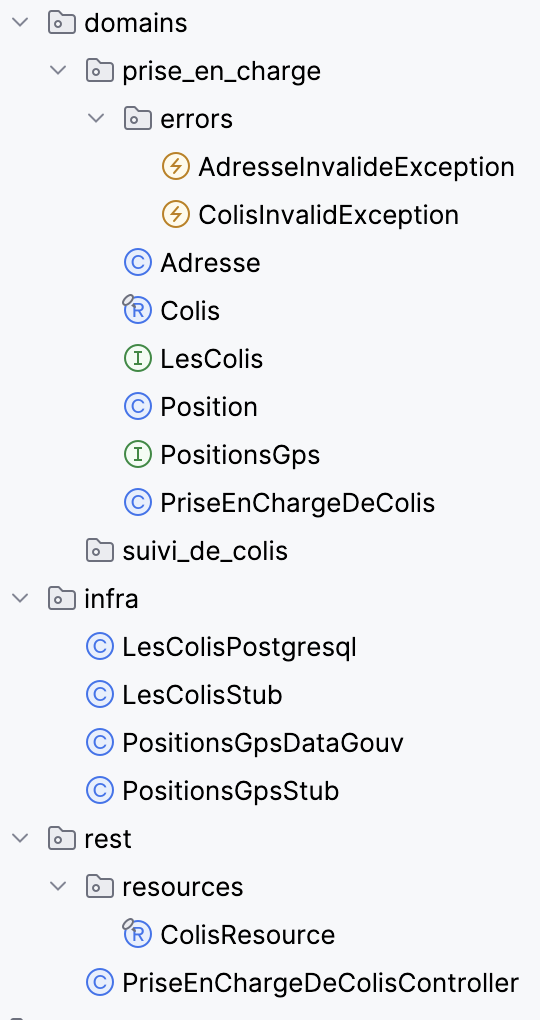
Task: Collapse the infra folder chevron
Action: point(21,598)
